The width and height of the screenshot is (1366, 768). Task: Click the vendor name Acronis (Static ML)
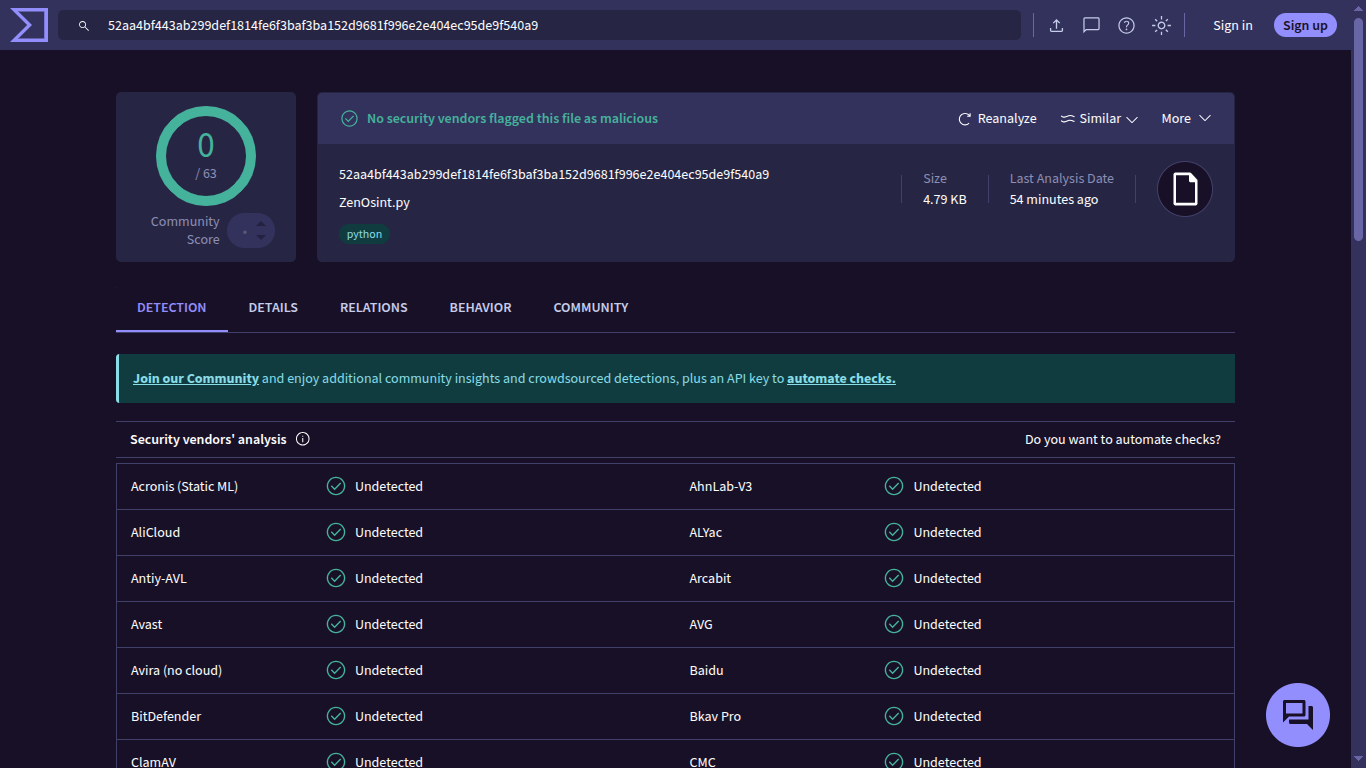pyautogui.click(x=184, y=486)
